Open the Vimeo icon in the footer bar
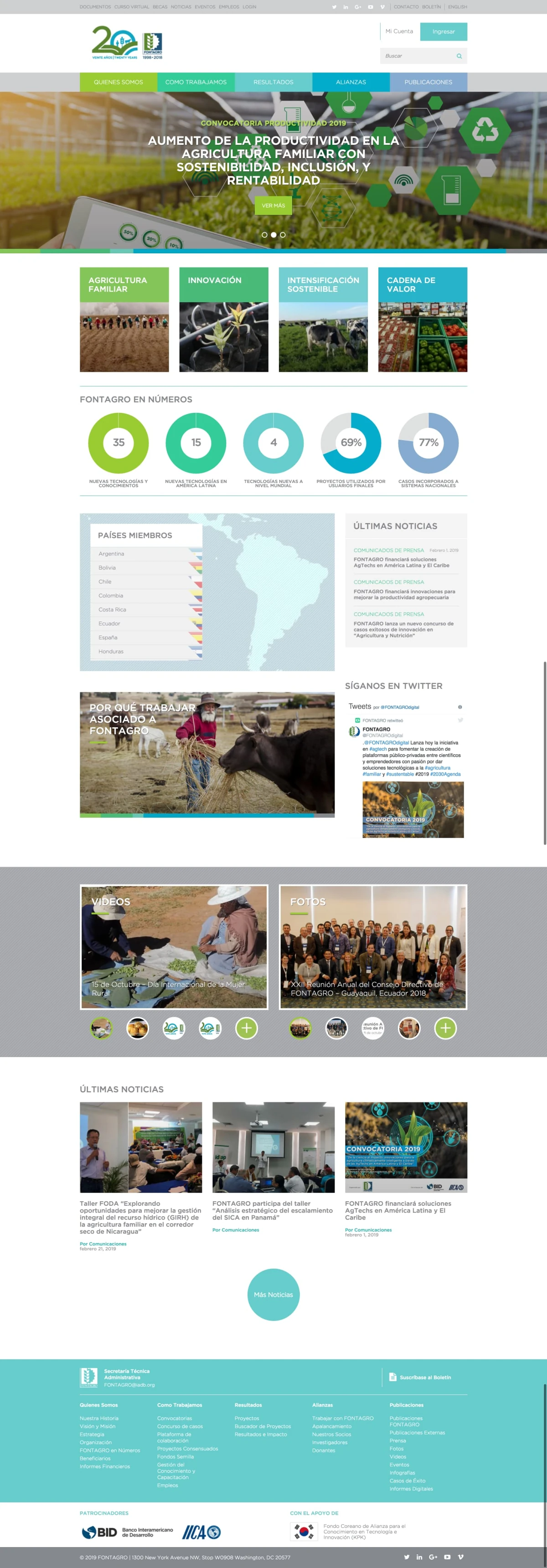Image resolution: width=547 pixels, height=1568 pixels. pos(460,1557)
